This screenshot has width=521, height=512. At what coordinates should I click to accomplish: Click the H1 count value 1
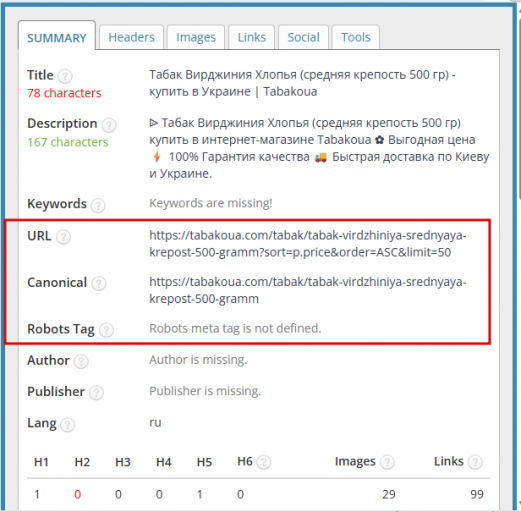tap(37, 494)
